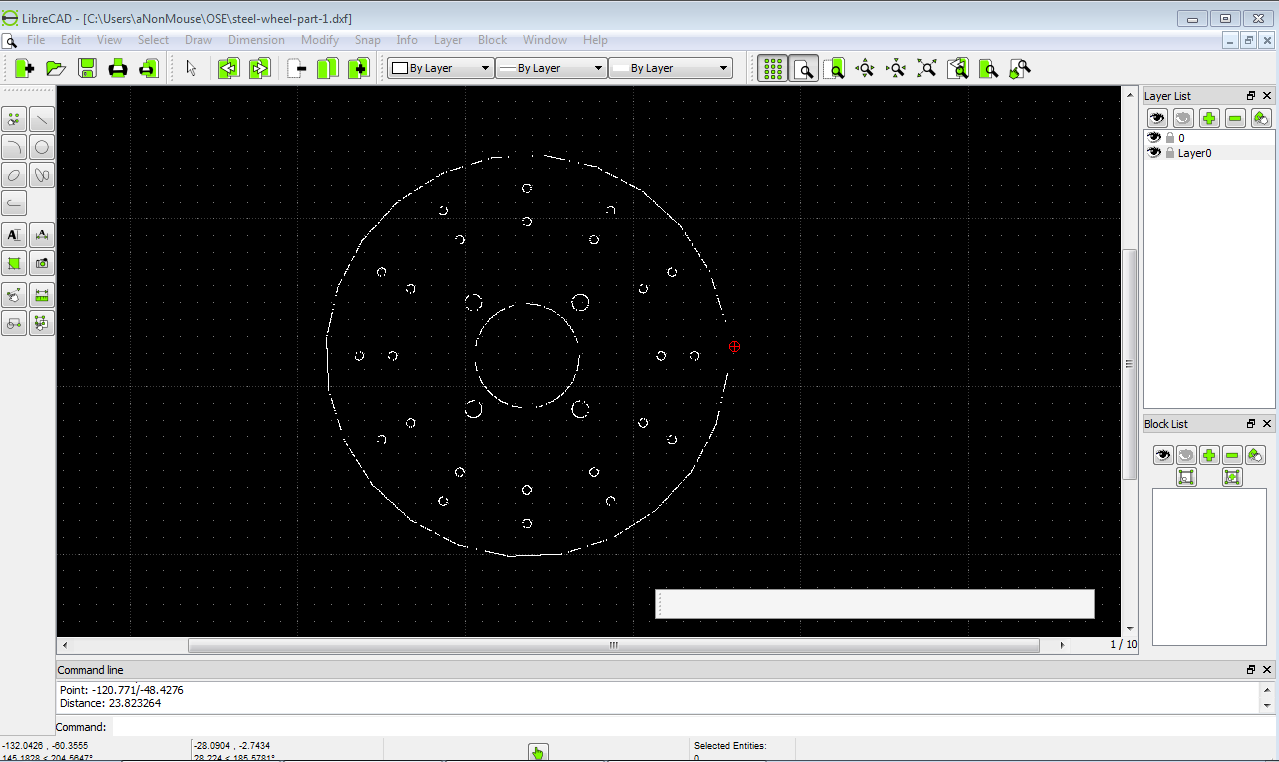Zoom out of the drawing
The width and height of the screenshot is (1279, 762).
pyautogui.click(x=896, y=68)
